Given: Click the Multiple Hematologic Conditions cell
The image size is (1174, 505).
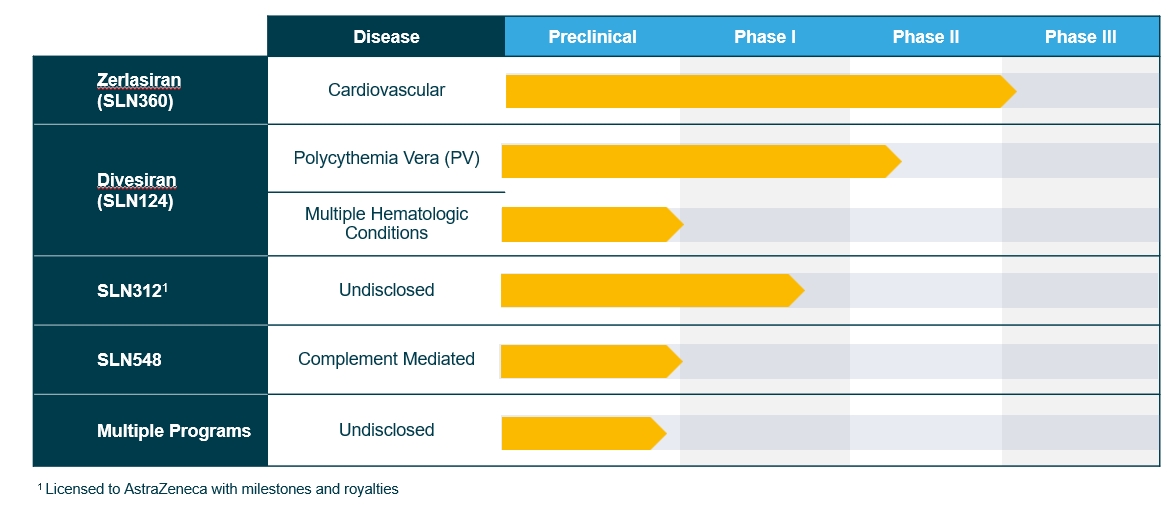Looking at the screenshot, I should pyautogui.click(x=386, y=223).
